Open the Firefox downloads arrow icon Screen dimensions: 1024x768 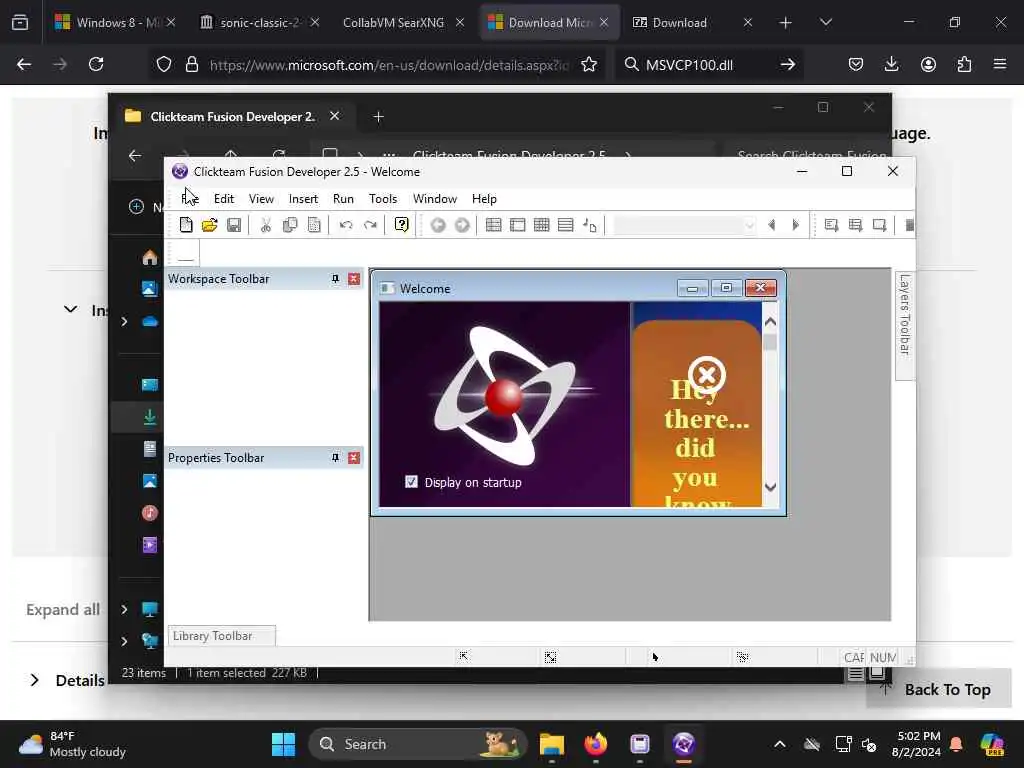coord(891,64)
